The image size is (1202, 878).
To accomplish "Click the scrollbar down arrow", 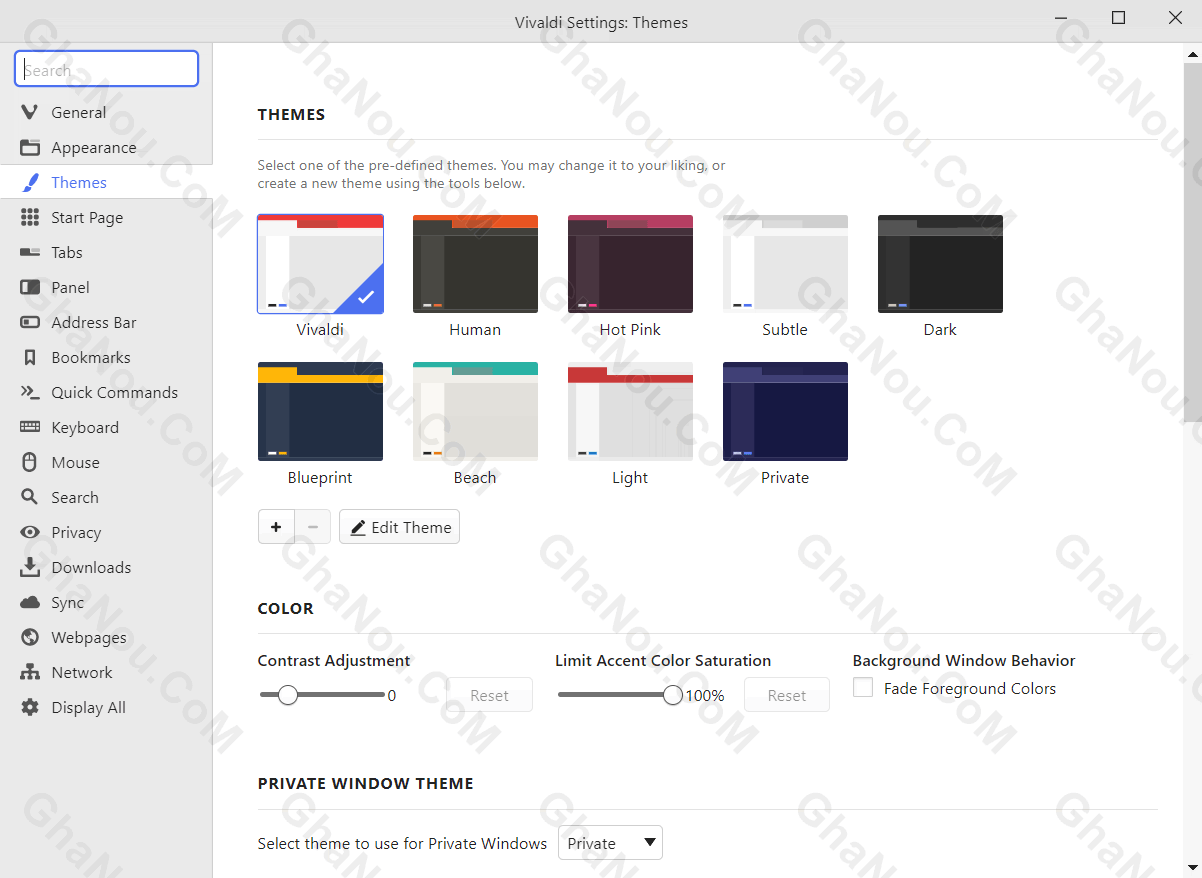I will pyautogui.click(x=1193, y=868).
